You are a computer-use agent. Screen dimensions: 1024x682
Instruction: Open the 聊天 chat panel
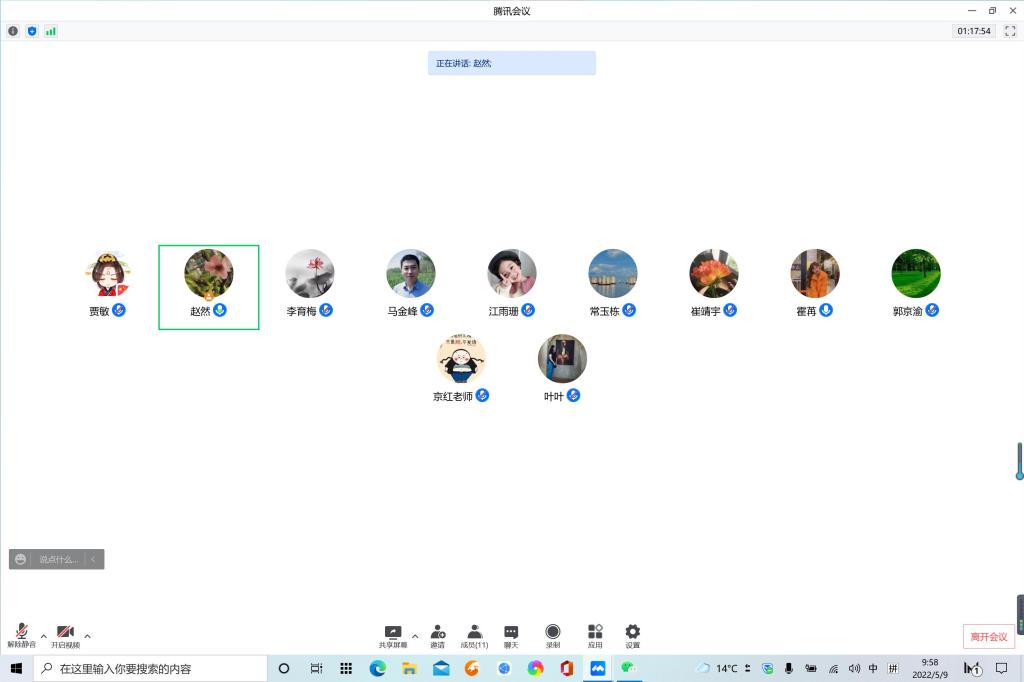point(511,634)
